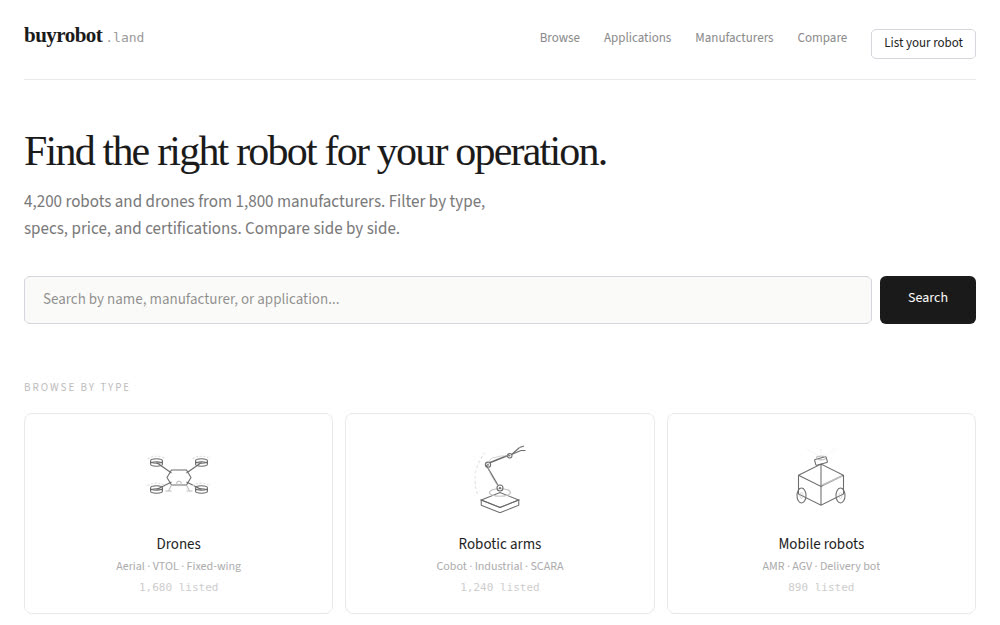Open the Drones category title
The image size is (1000, 625).
point(179,544)
